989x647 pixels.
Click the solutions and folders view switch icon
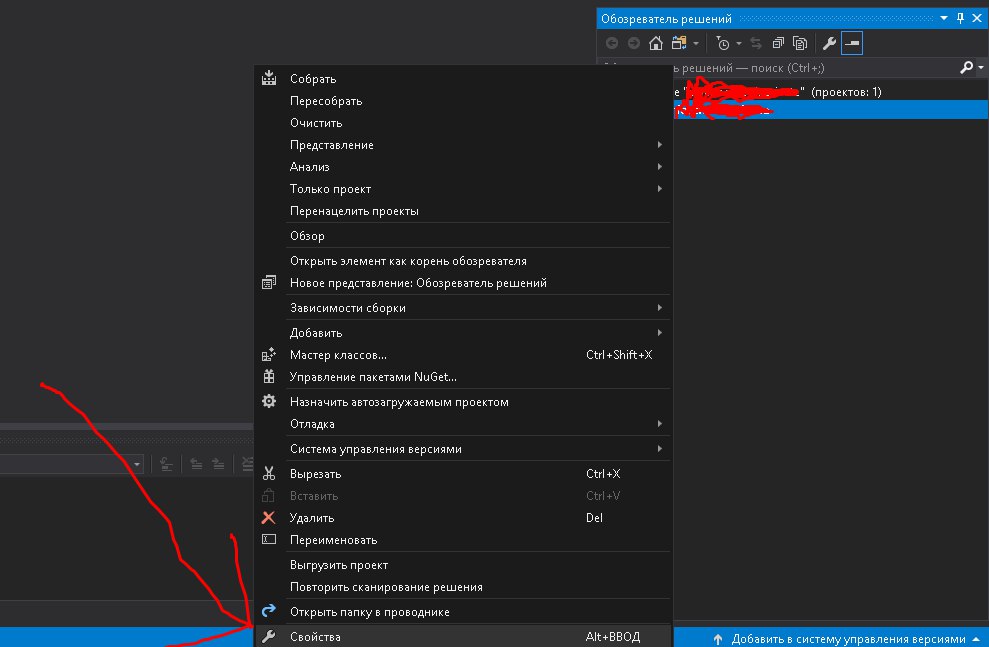(679, 43)
